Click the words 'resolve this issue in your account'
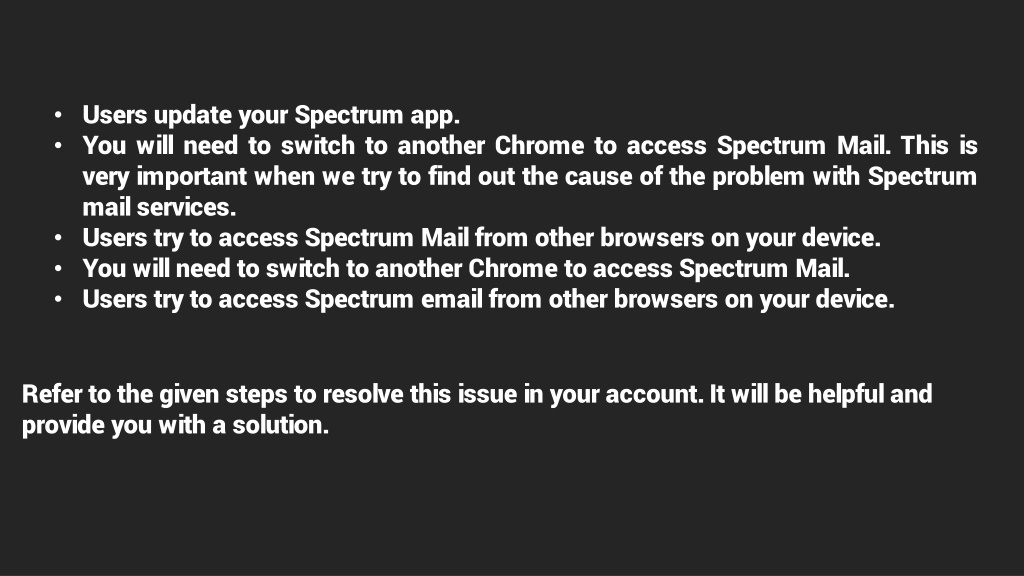Screen dimensions: 1024x576 (513, 394)
